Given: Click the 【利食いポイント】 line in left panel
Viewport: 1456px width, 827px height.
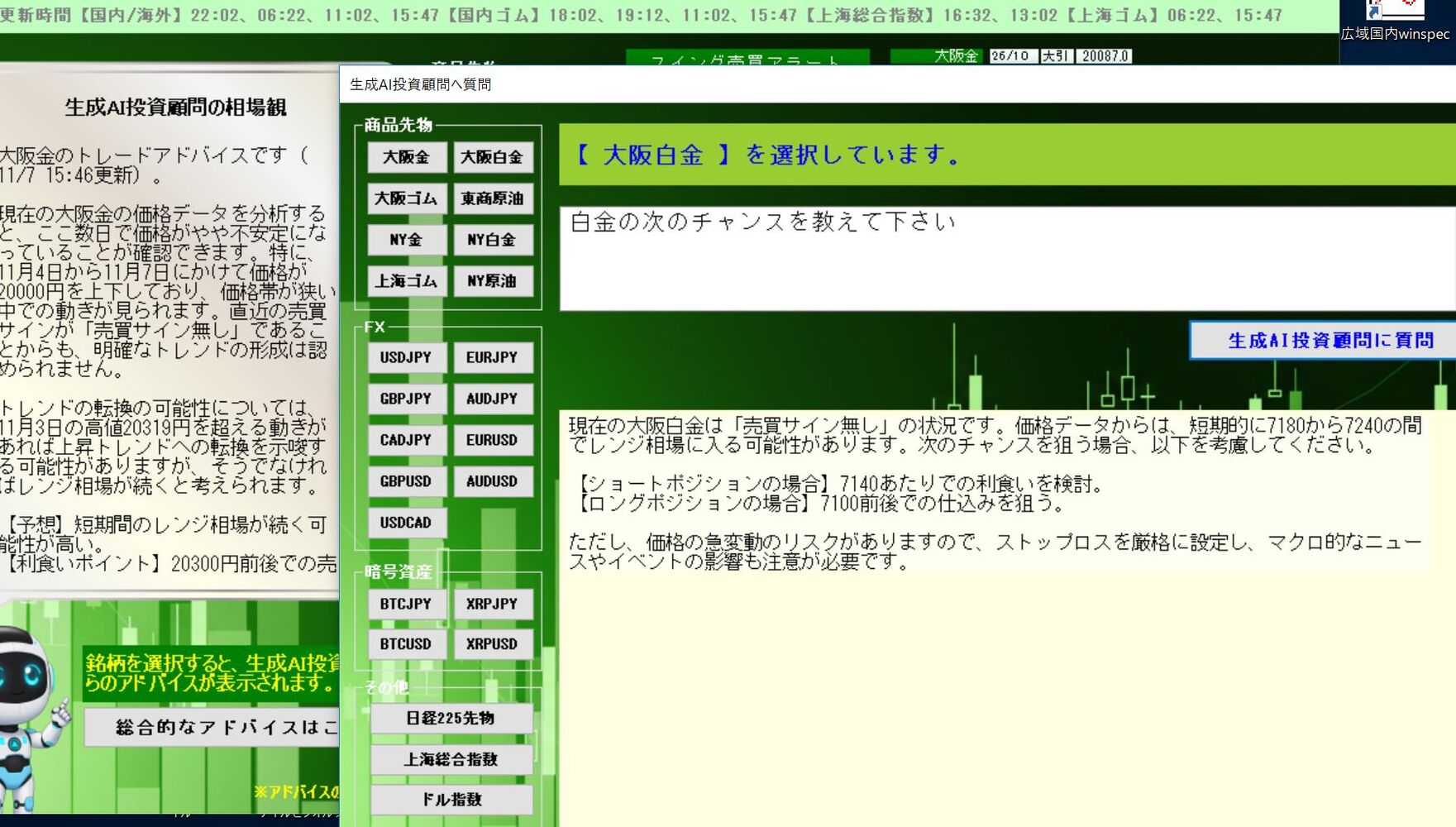Looking at the screenshot, I should pos(169,564).
